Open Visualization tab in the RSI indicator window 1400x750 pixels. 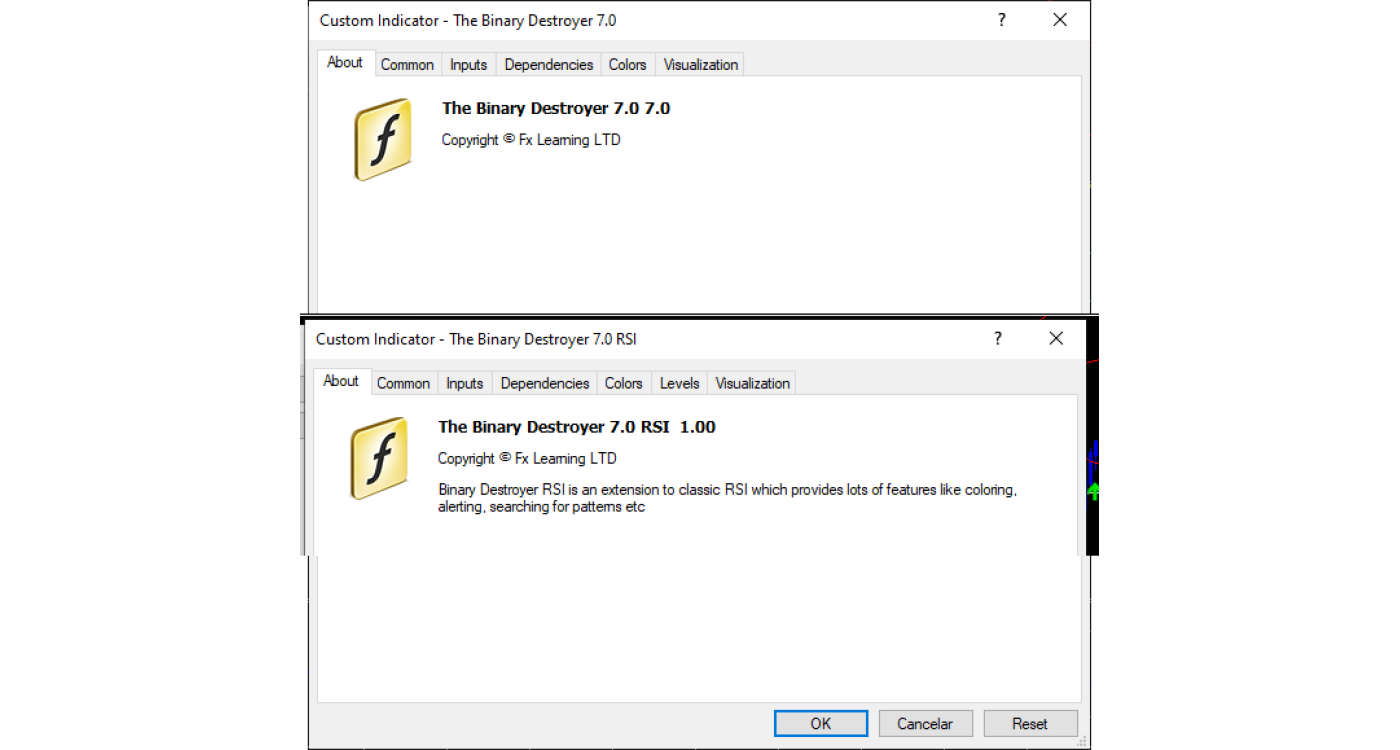click(x=753, y=384)
